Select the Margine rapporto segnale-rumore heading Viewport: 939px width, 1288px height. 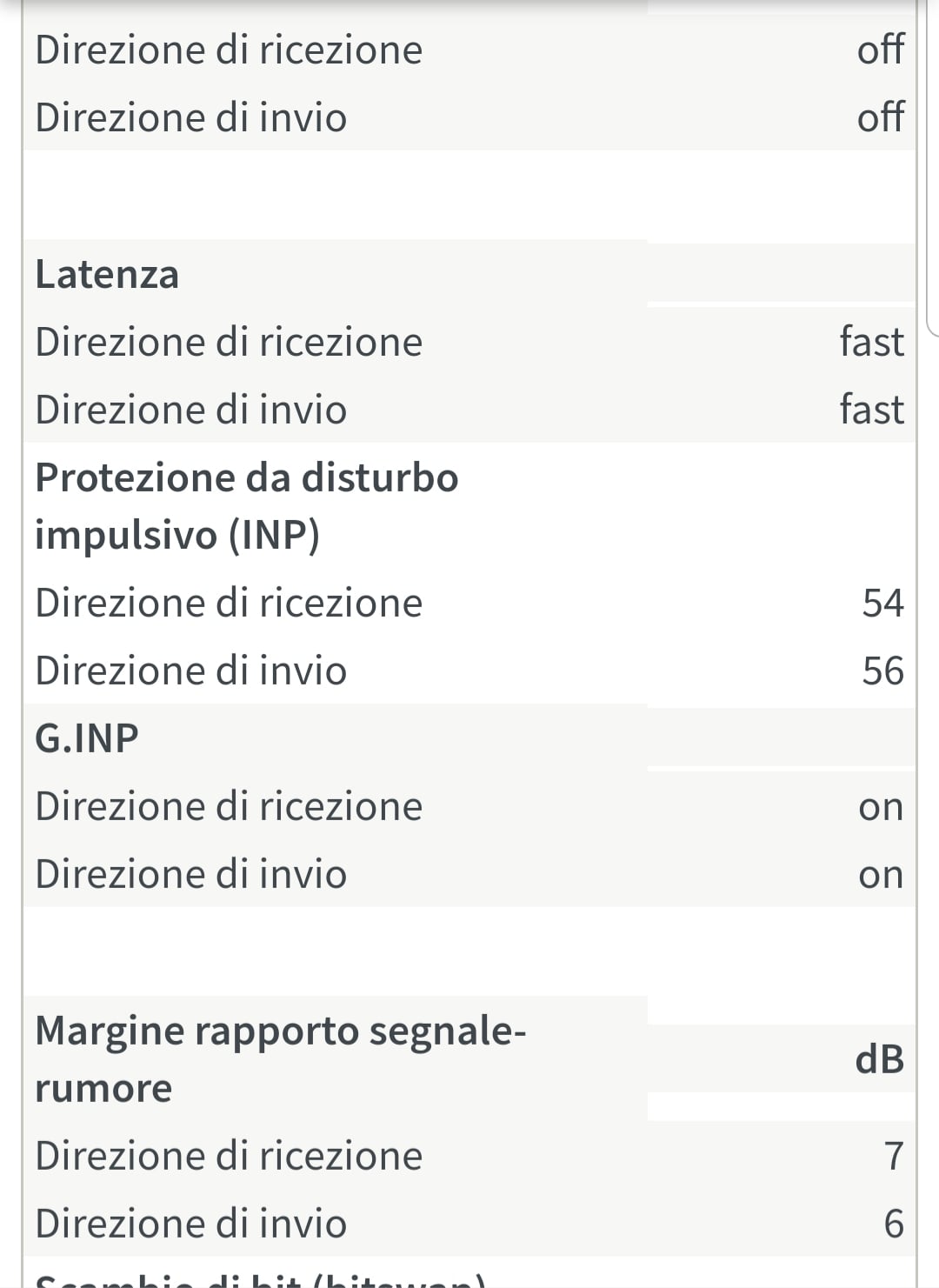point(280,1058)
